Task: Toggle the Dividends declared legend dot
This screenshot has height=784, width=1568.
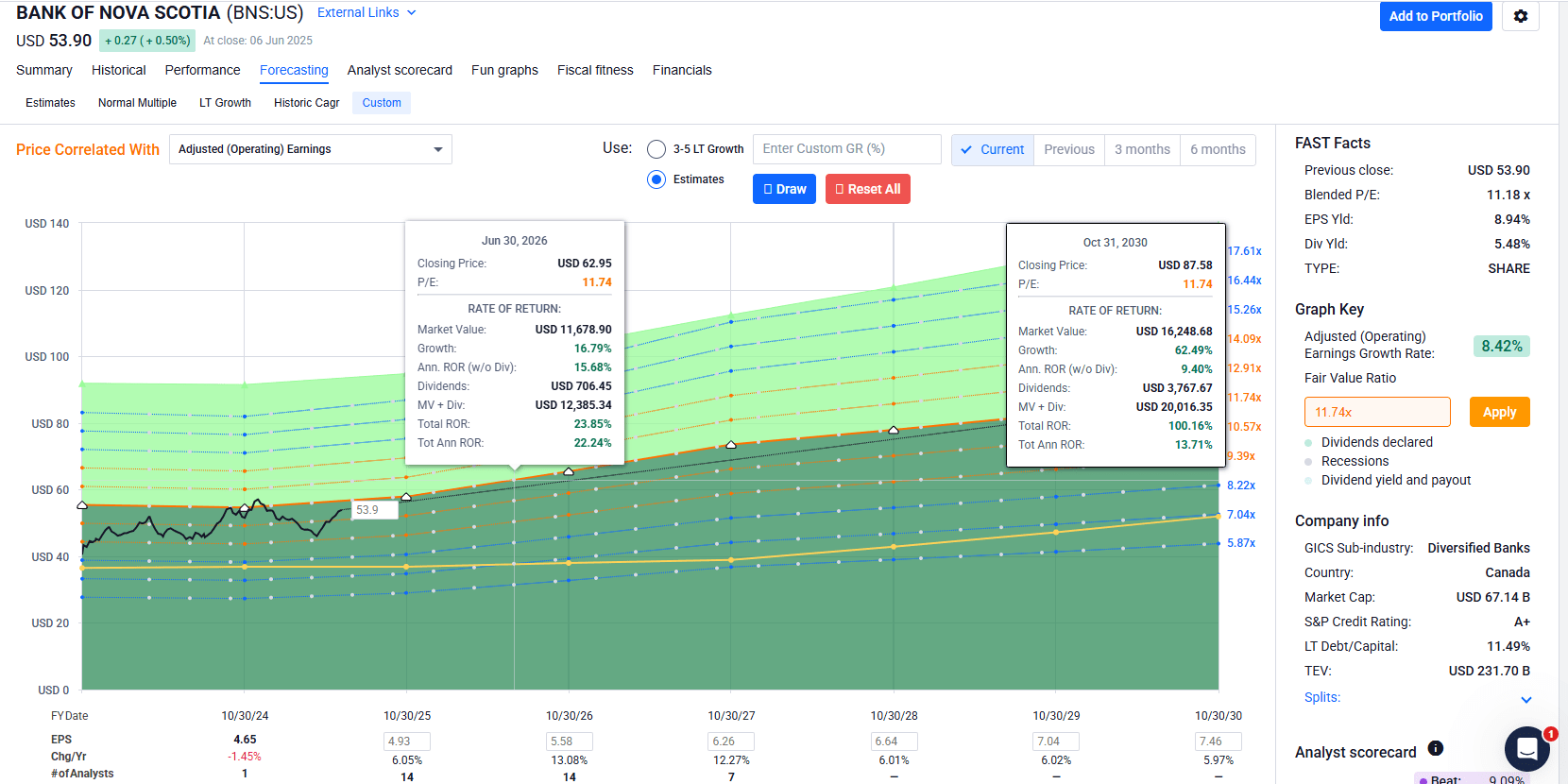Action: point(1308,443)
